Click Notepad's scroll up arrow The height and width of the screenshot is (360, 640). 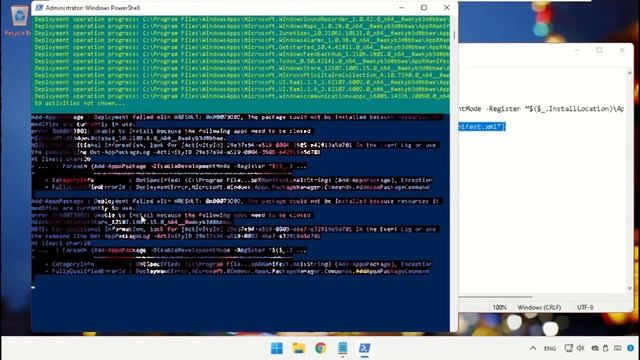click(x=629, y=73)
